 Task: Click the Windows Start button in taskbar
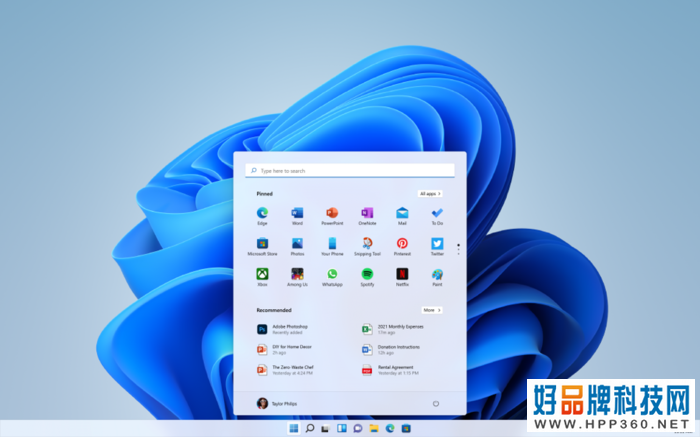294,429
